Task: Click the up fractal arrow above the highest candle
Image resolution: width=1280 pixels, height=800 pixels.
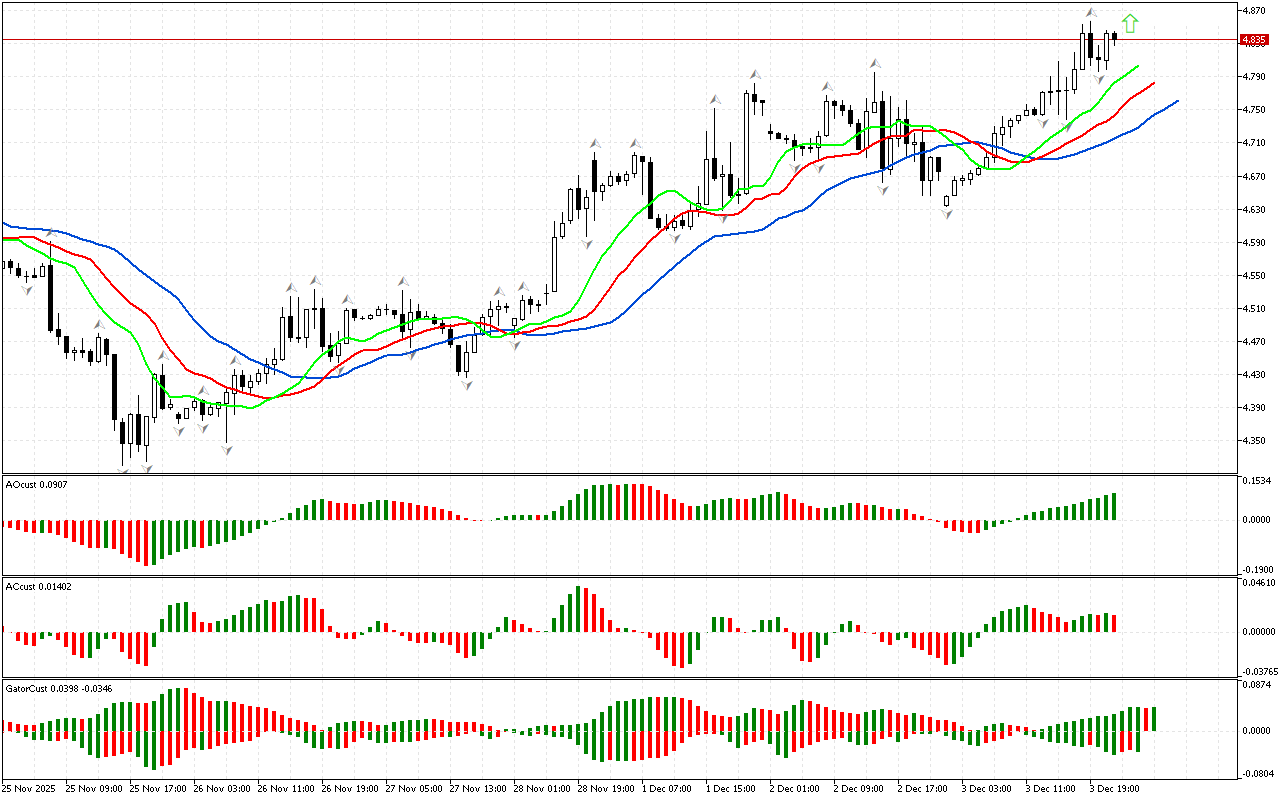Action: tap(1090, 13)
